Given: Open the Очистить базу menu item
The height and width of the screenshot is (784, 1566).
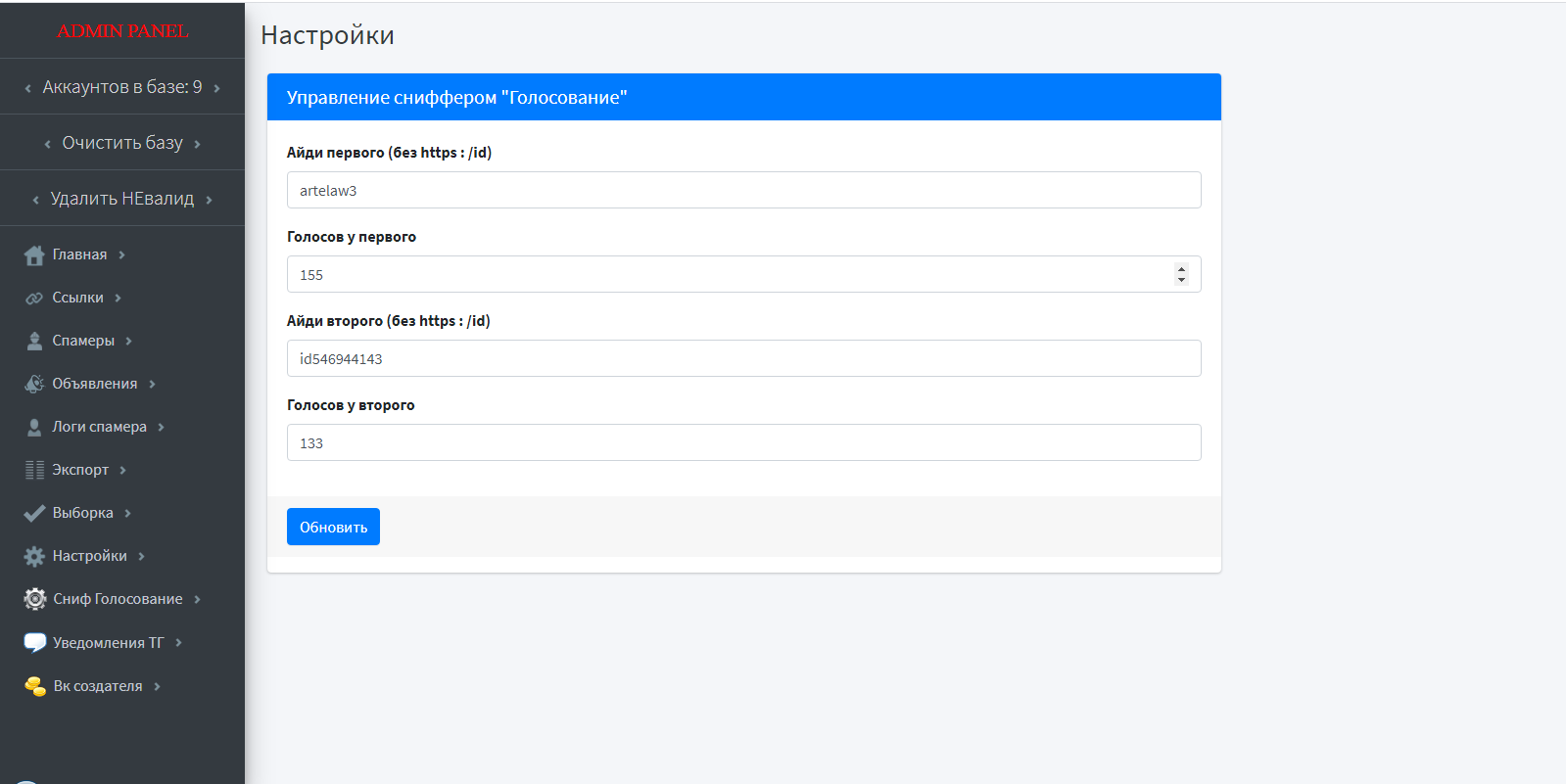Looking at the screenshot, I should coord(122,143).
